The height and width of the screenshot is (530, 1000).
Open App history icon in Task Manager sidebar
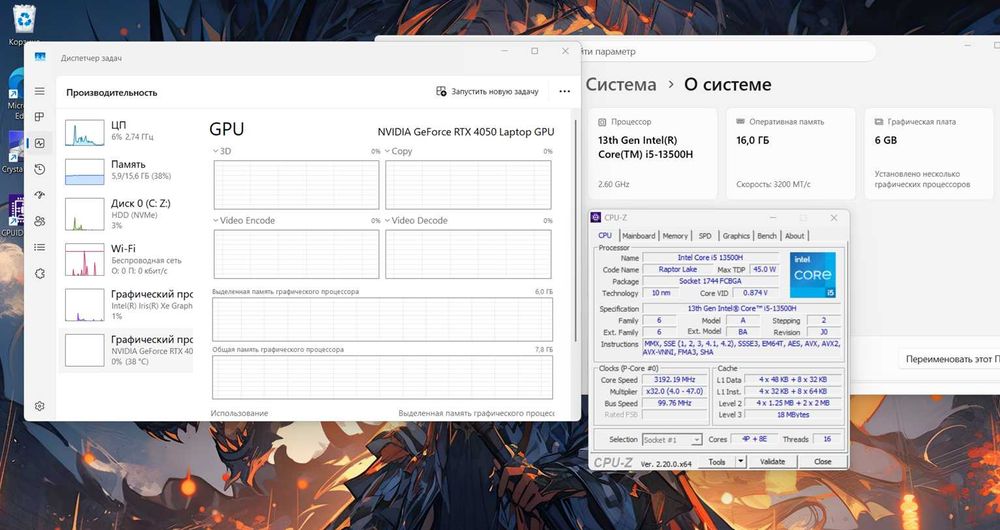click(x=40, y=169)
